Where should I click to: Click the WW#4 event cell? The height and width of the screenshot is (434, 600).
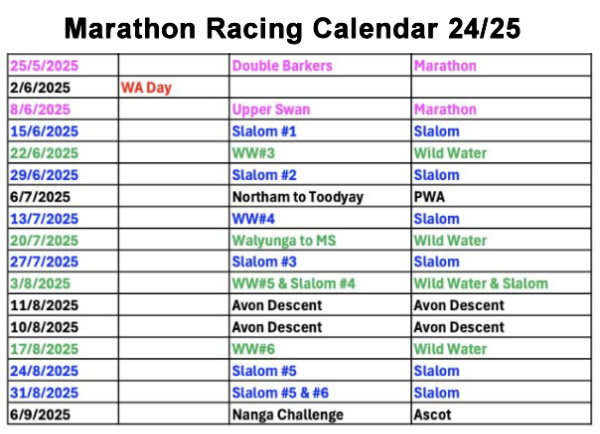point(251,219)
